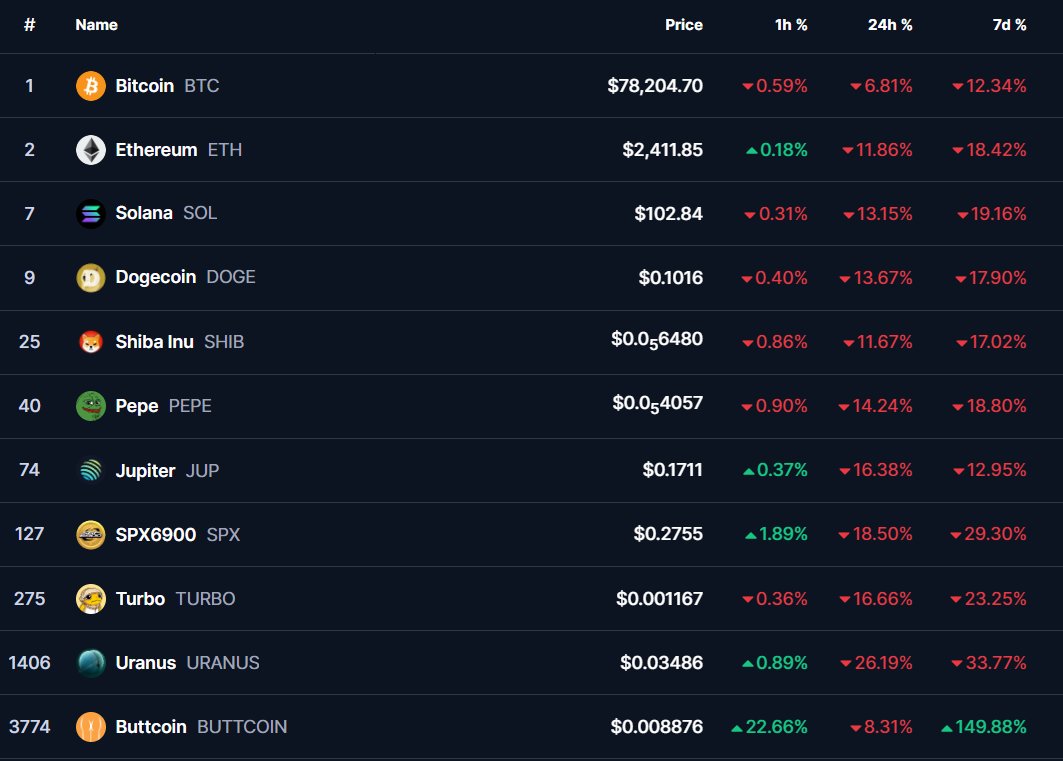Click Buttcoin price $0.008876
Viewport: 1063px width, 761px height.
[656, 727]
